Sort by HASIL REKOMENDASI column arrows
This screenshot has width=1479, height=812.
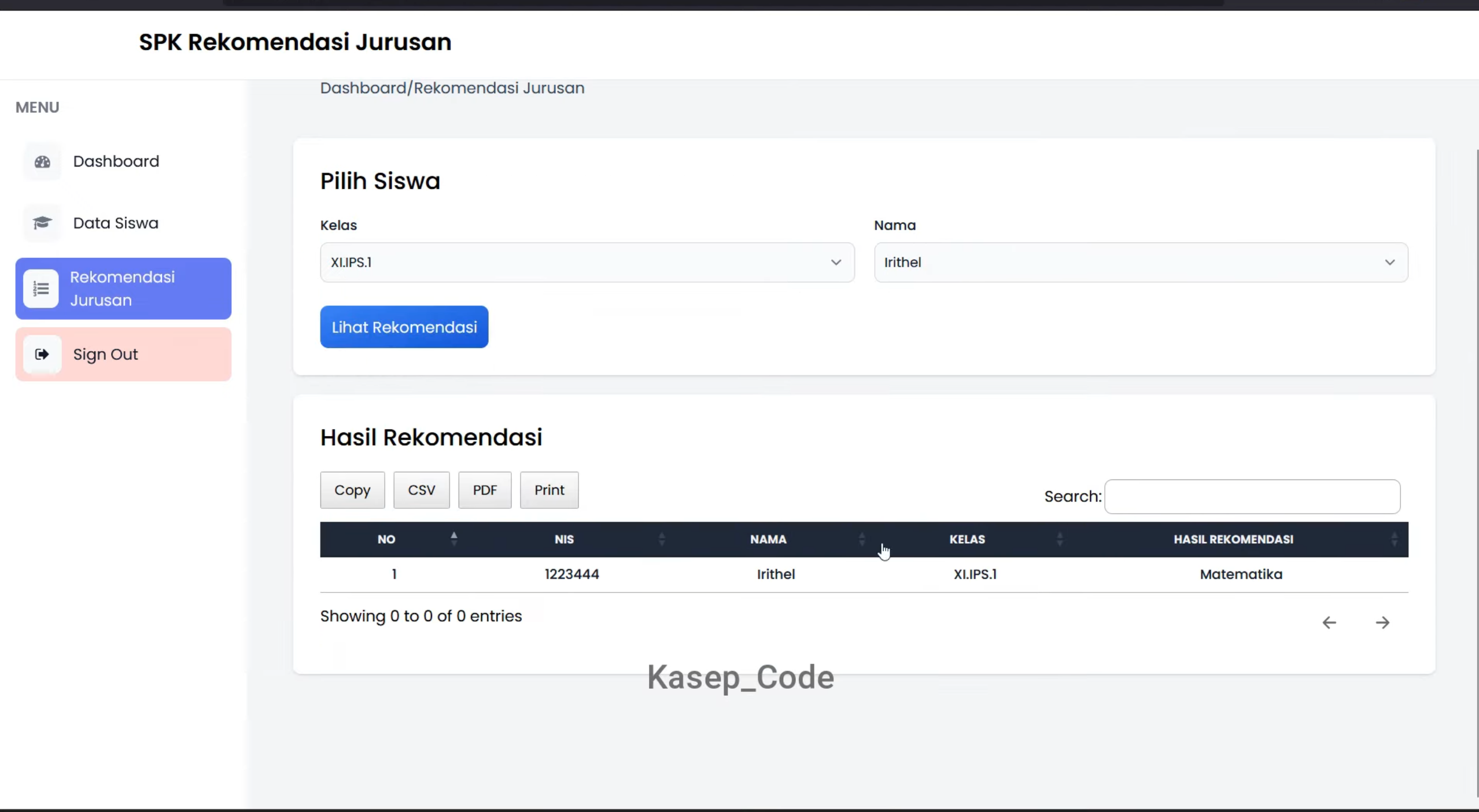point(1395,539)
